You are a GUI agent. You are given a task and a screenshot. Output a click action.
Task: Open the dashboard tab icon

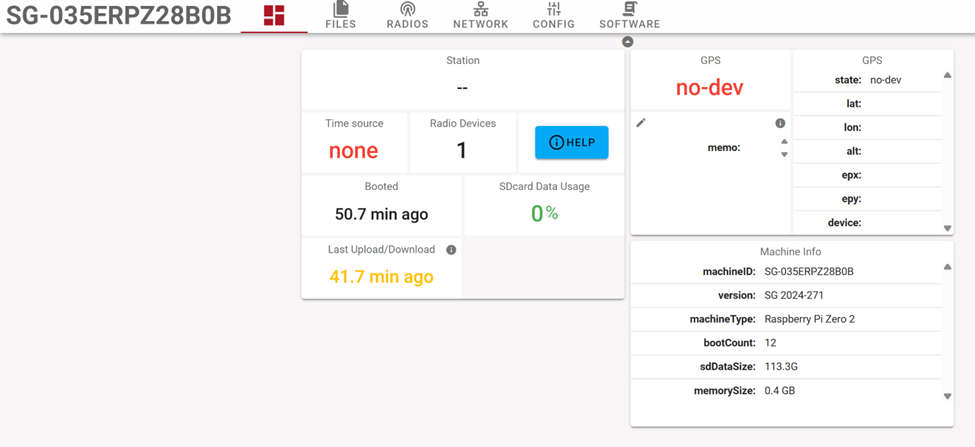coord(273,15)
